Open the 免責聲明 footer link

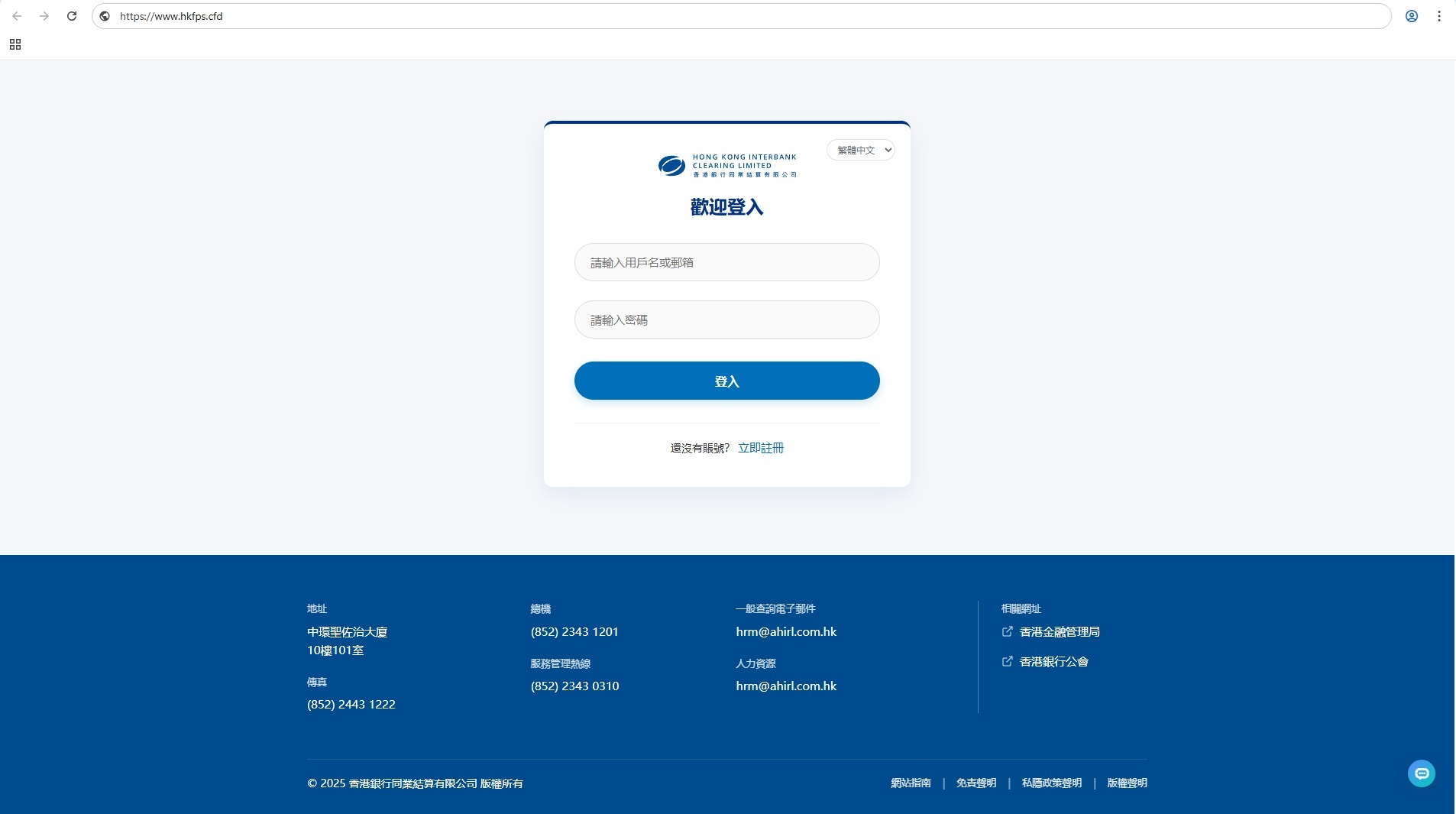tap(976, 783)
